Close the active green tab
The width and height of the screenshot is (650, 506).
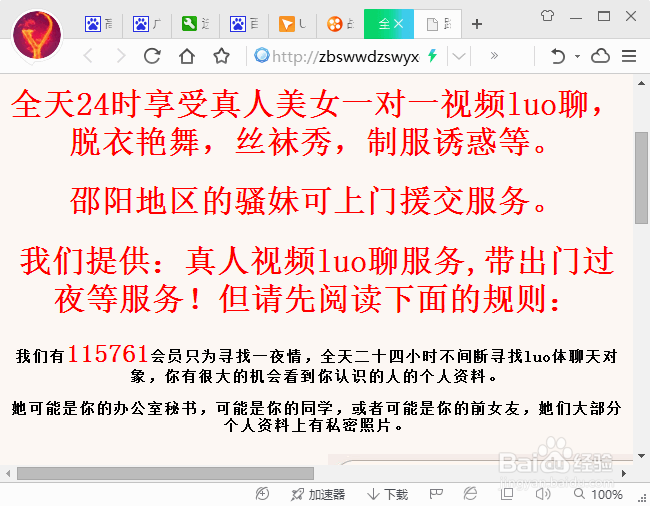tap(398, 24)
